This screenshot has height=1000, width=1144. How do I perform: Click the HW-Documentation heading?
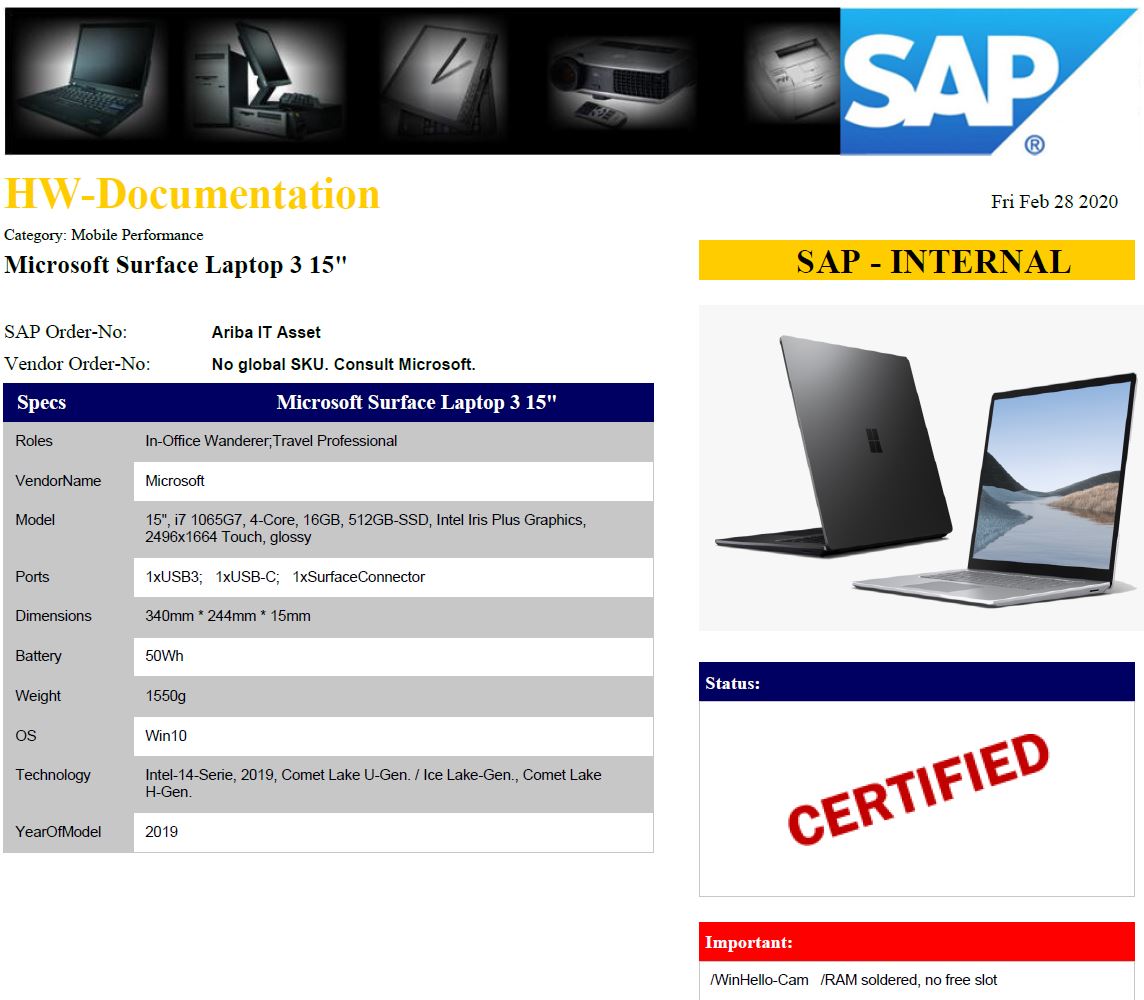(x=192, y=194)
